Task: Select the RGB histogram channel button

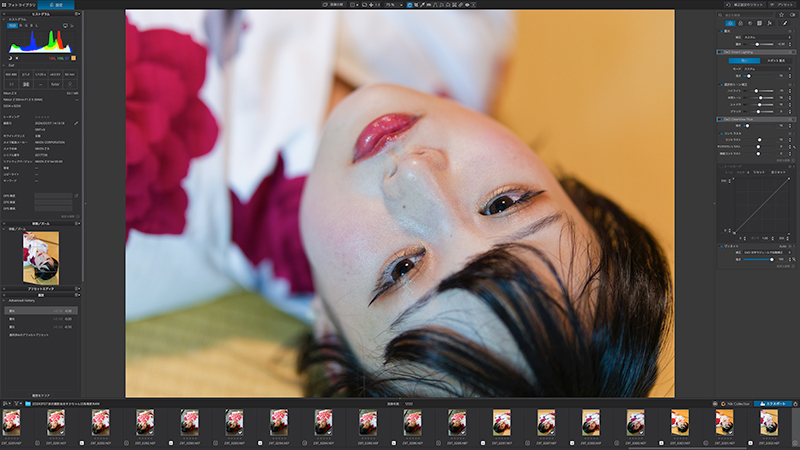Action: tap(13, 26)
